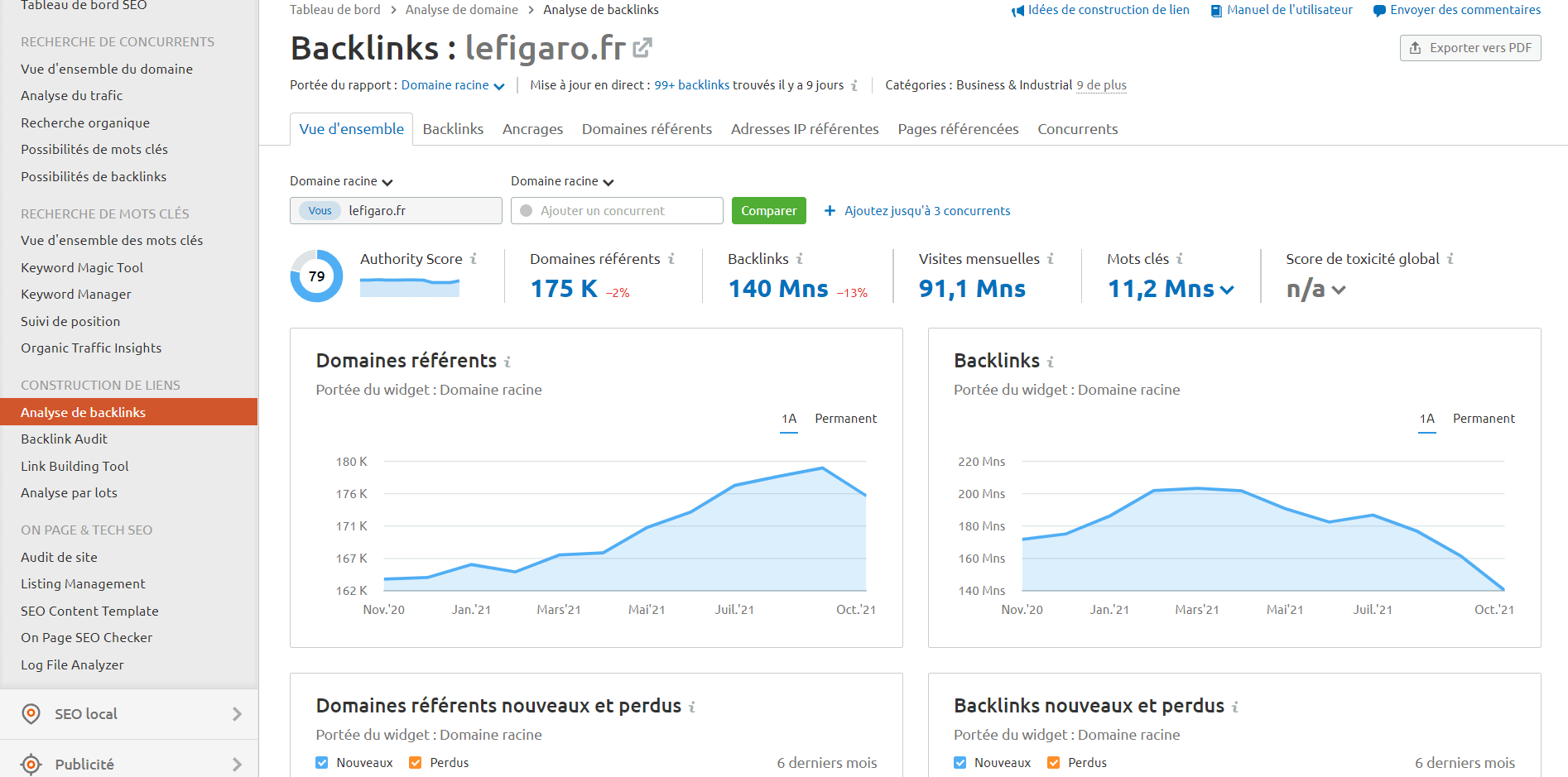This screenshot has width=1568, height=777.
Task: Open the Domaine racine dropdown above competitor field
Action: tap(562, 181)
